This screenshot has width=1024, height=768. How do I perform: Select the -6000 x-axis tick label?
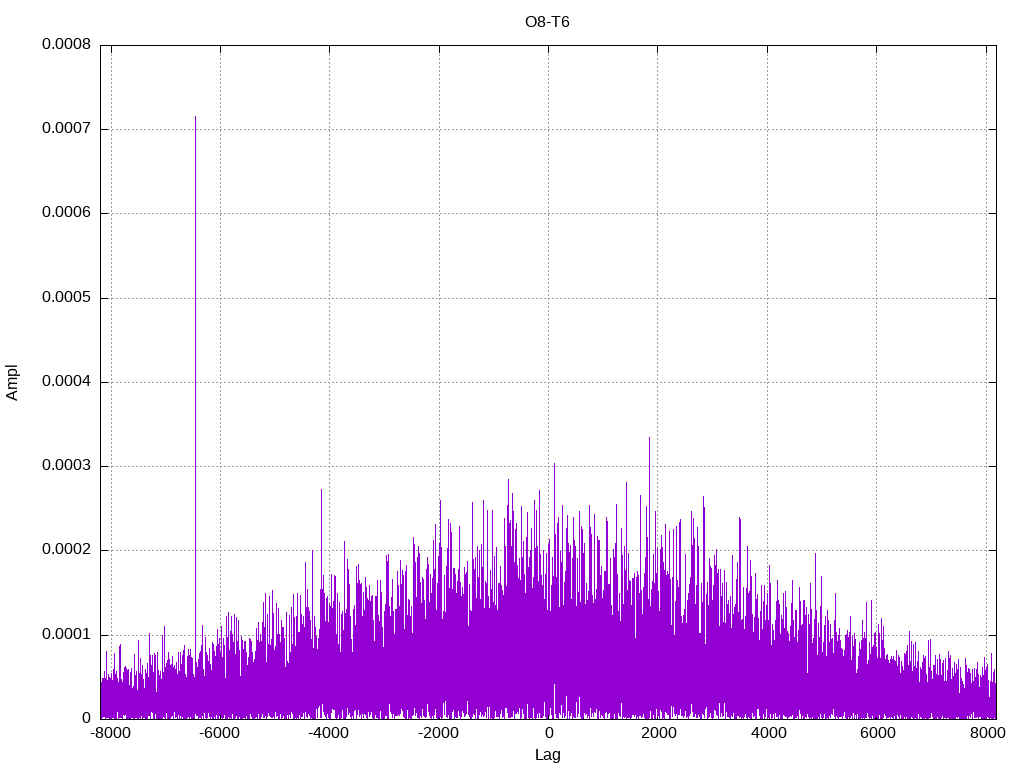click(x=220, y=733)
